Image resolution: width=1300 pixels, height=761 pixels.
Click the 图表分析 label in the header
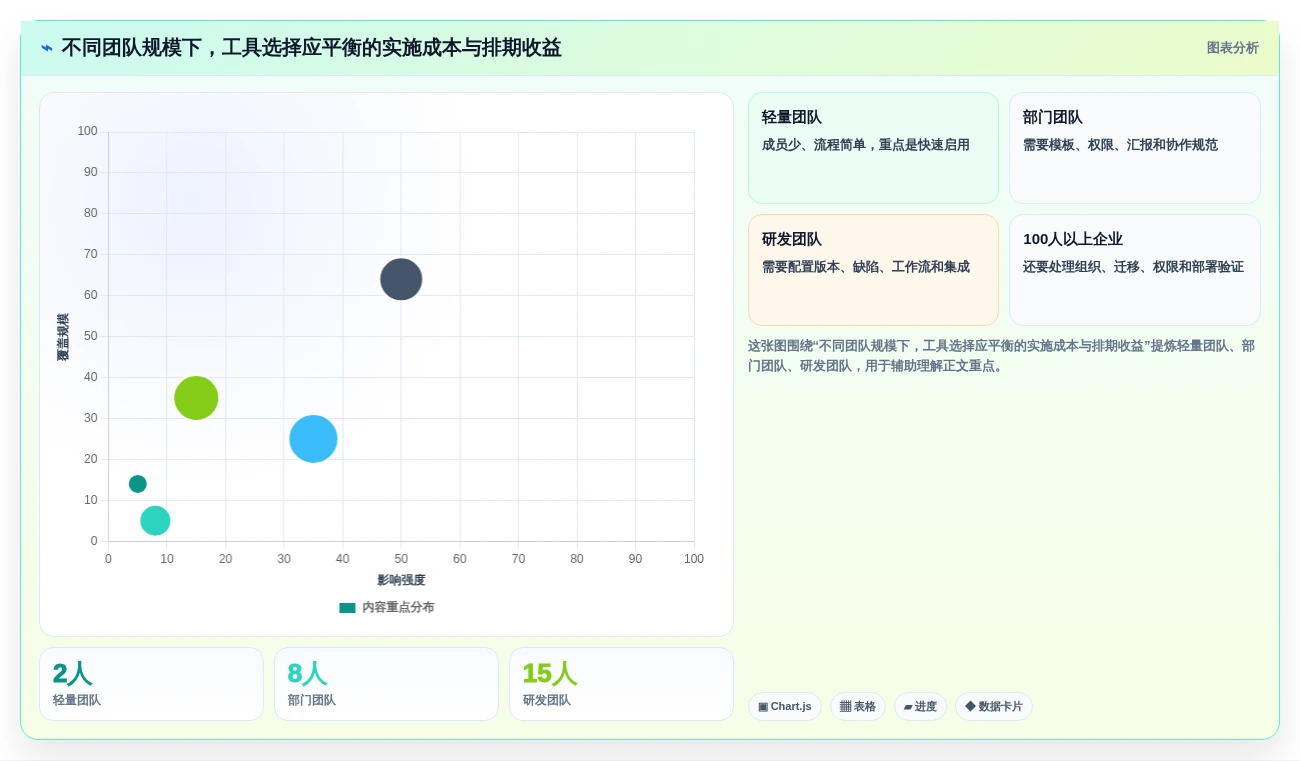[x=1232, y=48]
